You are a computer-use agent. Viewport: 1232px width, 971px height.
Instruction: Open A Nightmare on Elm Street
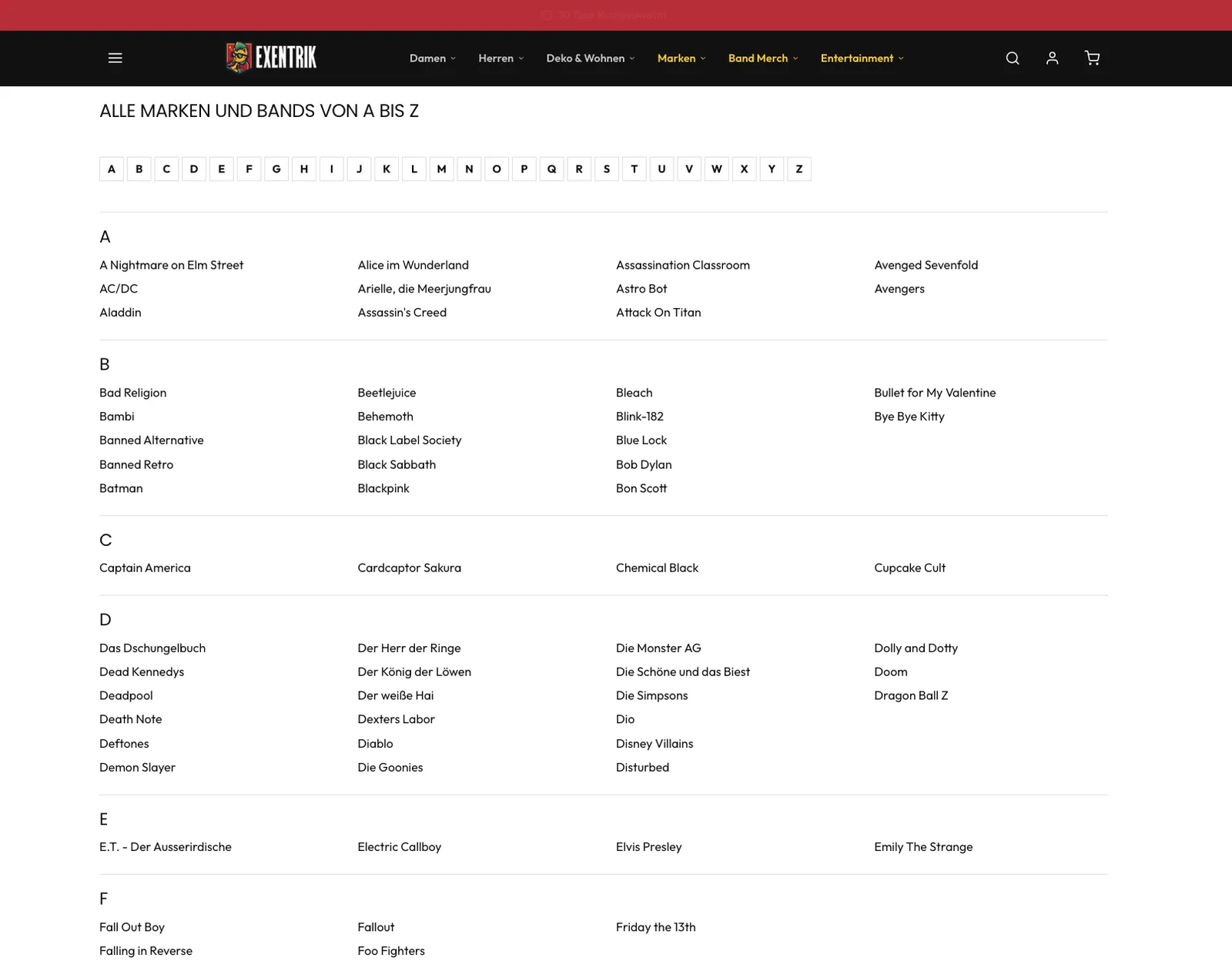pyautogui.click(x=171, y=265)
